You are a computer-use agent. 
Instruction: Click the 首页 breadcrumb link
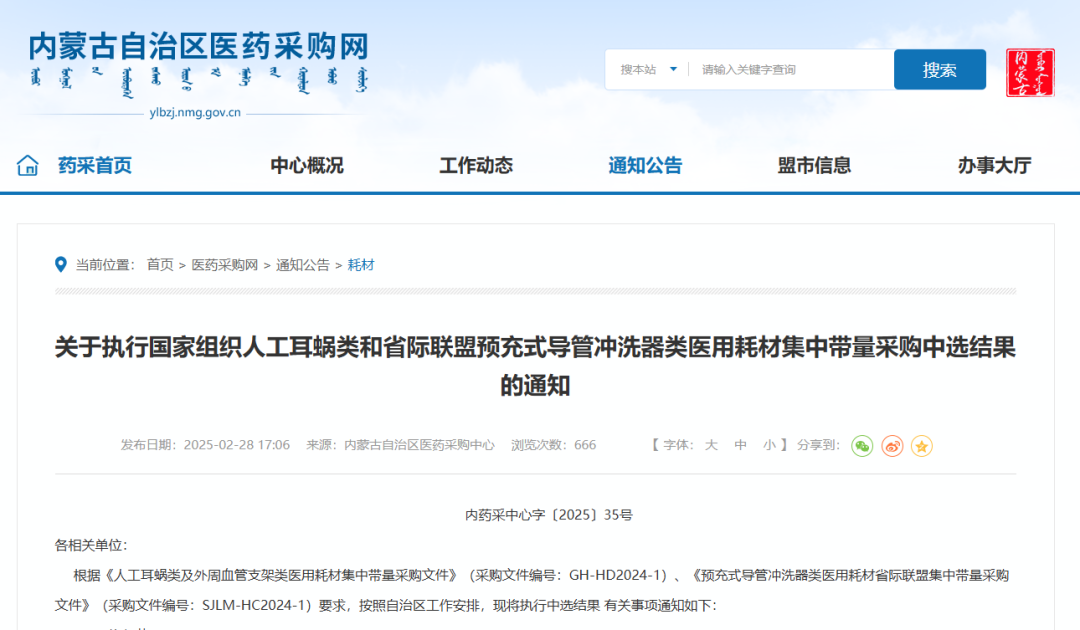pos(160,265)
